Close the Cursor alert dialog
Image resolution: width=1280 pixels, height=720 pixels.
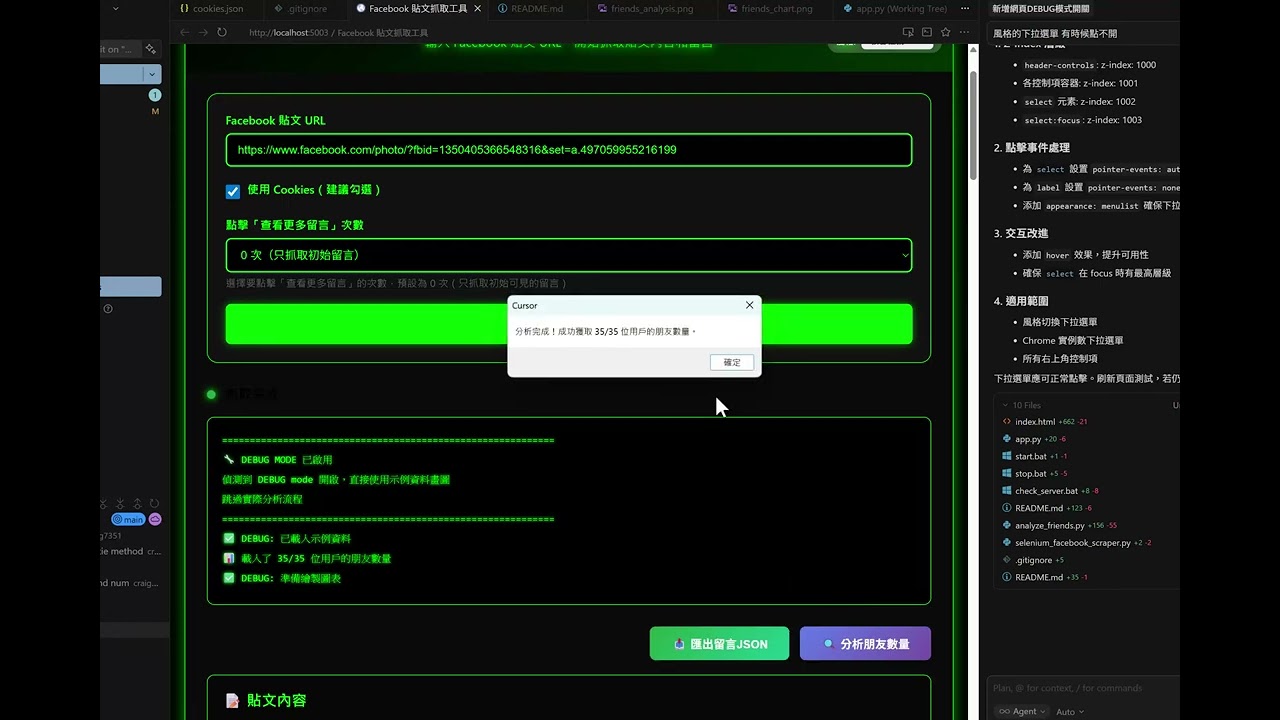(x=749, y=305)
